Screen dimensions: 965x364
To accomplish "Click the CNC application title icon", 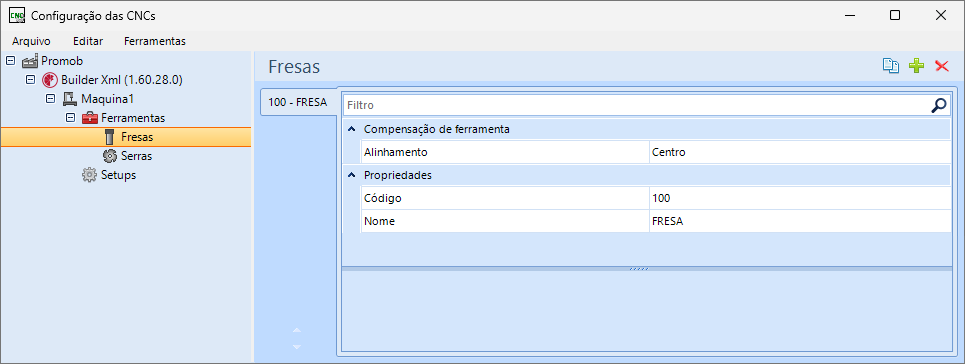I will pos(17,15).
